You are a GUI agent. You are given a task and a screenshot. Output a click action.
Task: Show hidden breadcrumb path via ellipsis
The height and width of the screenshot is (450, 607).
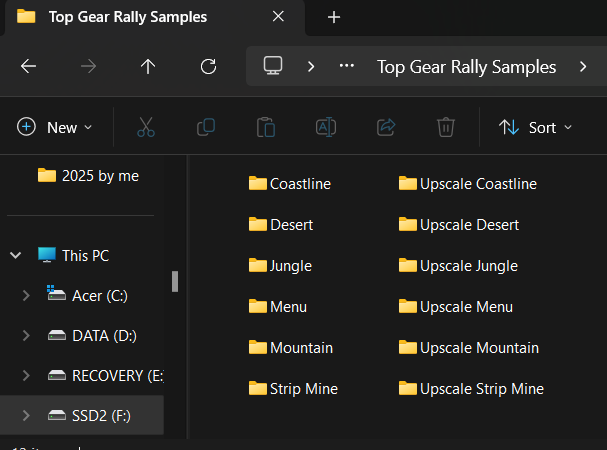coord(346,66)
